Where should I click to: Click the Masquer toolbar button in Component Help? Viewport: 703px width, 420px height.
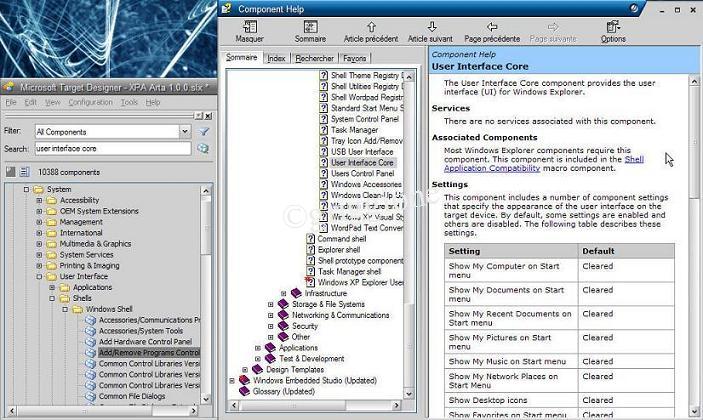250,32
